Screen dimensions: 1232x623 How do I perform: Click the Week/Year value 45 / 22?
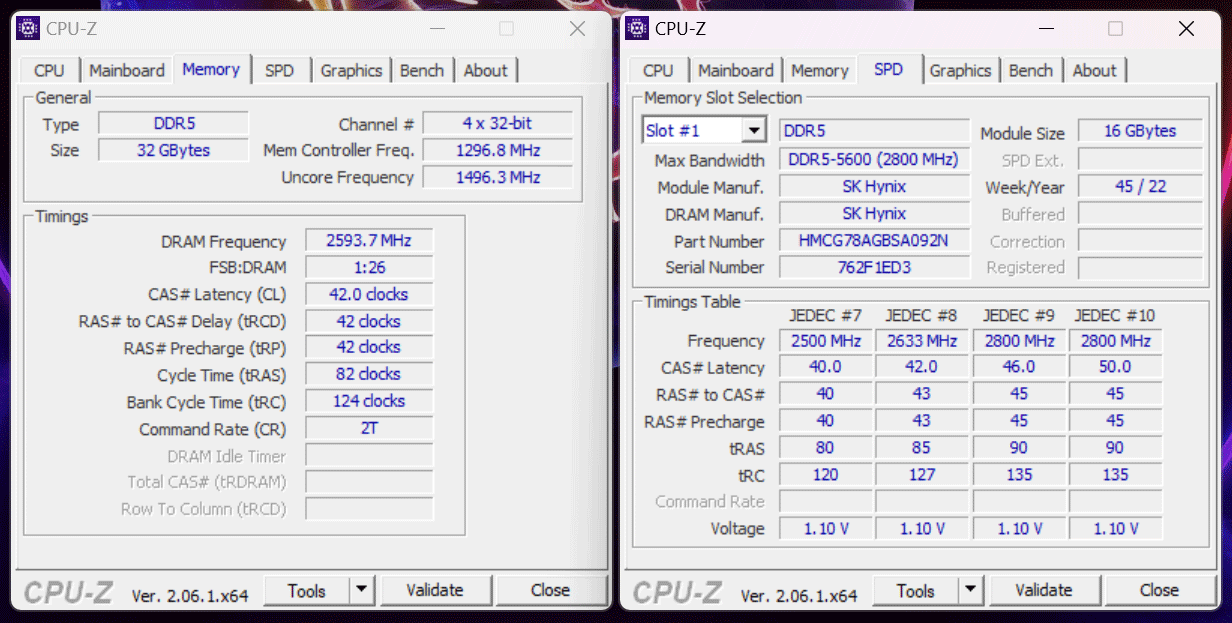tap(1140, 186)
